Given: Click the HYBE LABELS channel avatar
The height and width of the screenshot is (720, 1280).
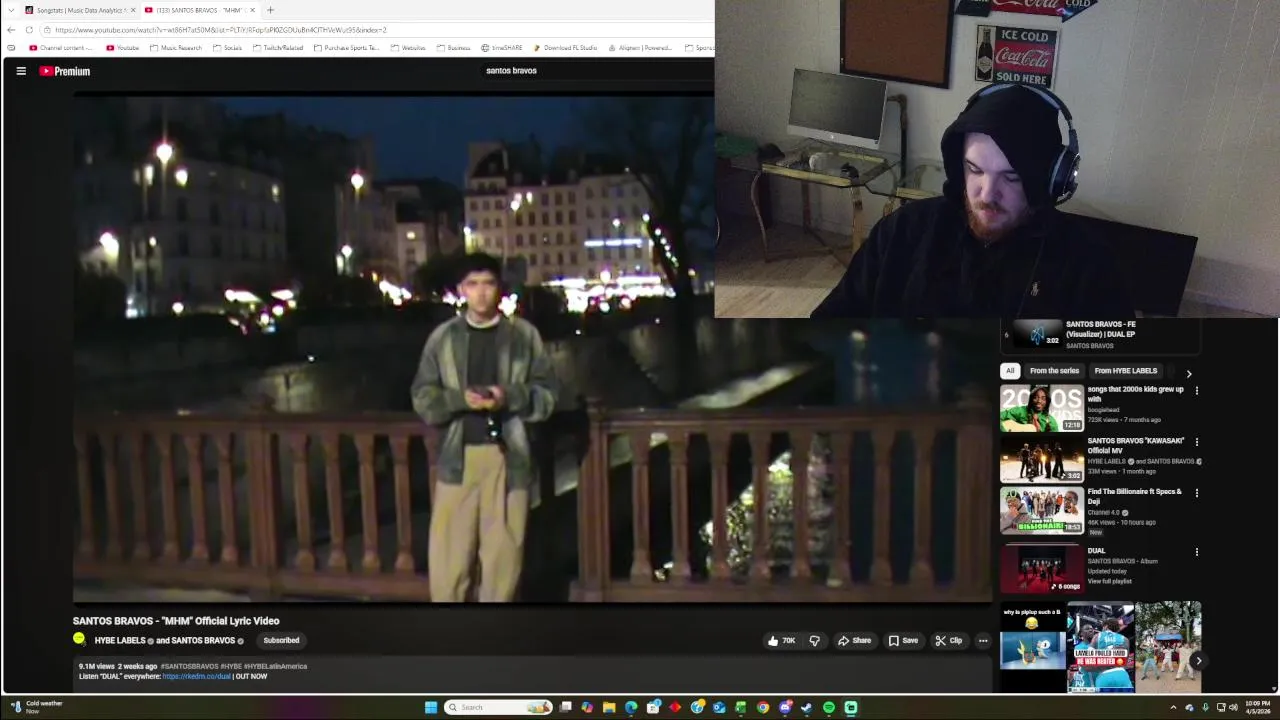Looking at the screenshot, I should click(79, 639).
